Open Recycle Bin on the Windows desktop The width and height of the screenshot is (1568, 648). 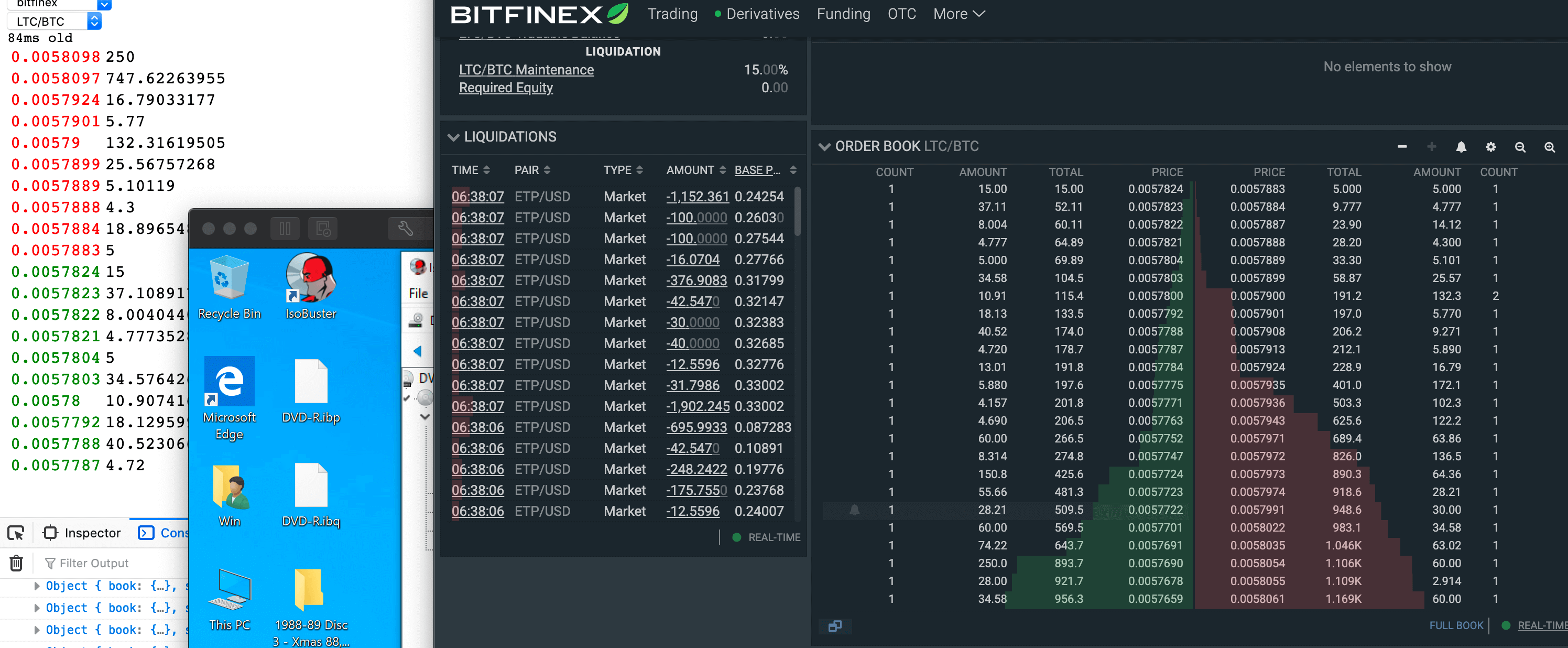click(230, 287)
